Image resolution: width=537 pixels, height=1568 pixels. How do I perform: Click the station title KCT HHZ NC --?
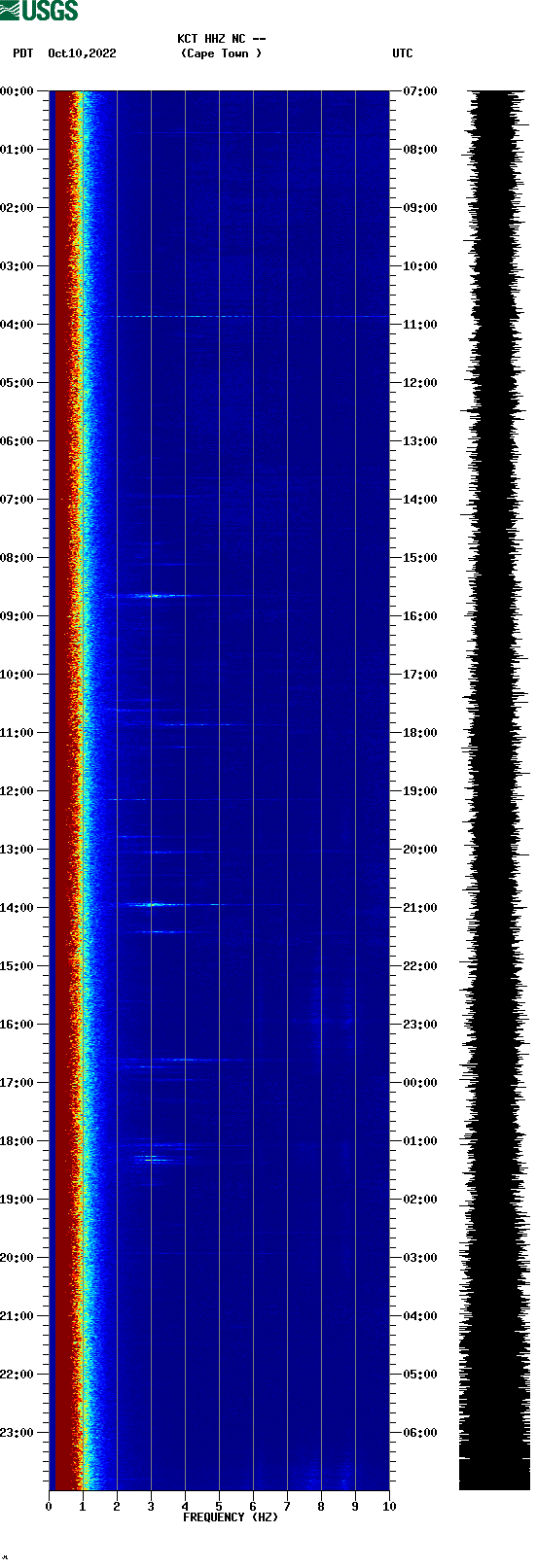(x=222, y=39)
